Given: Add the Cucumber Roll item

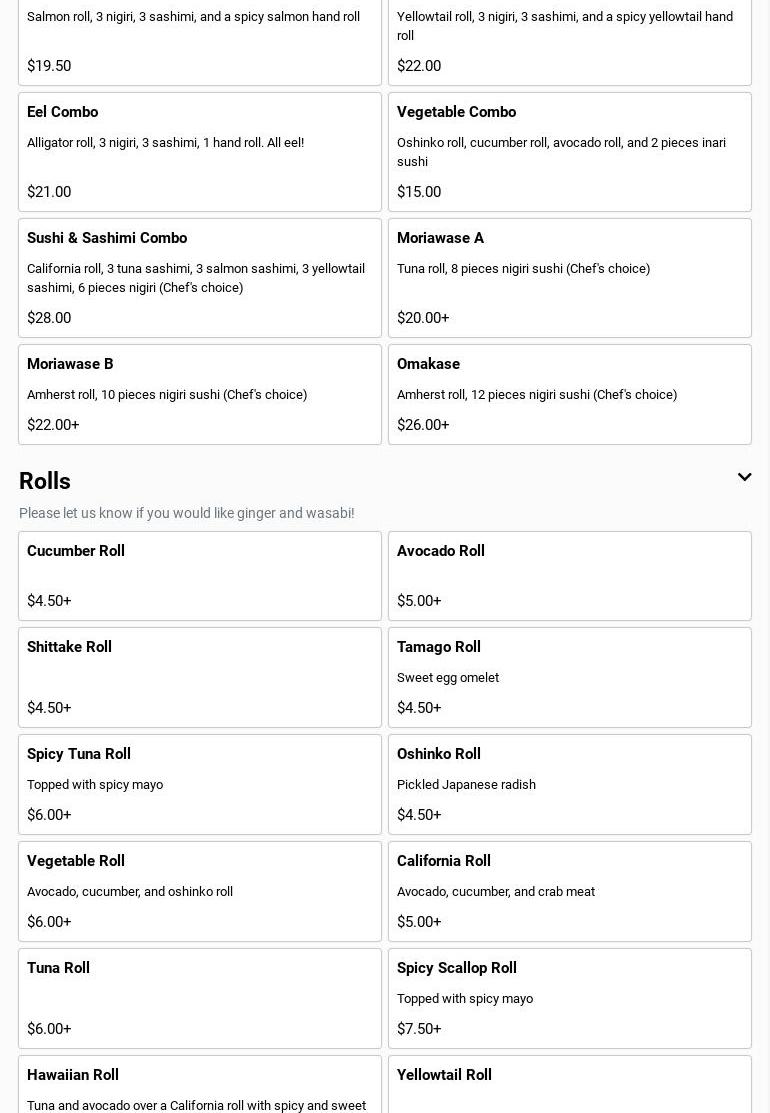Looking at the screenshot, I should (x=200, y=576).
